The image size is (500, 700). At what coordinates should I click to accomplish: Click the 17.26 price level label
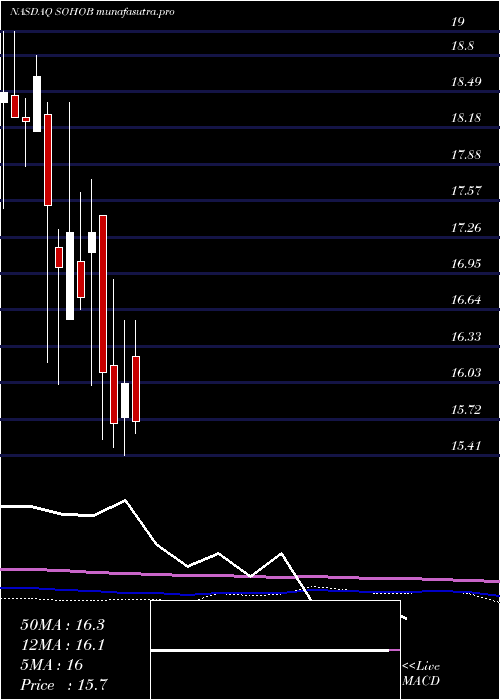[x=466, y=228]
